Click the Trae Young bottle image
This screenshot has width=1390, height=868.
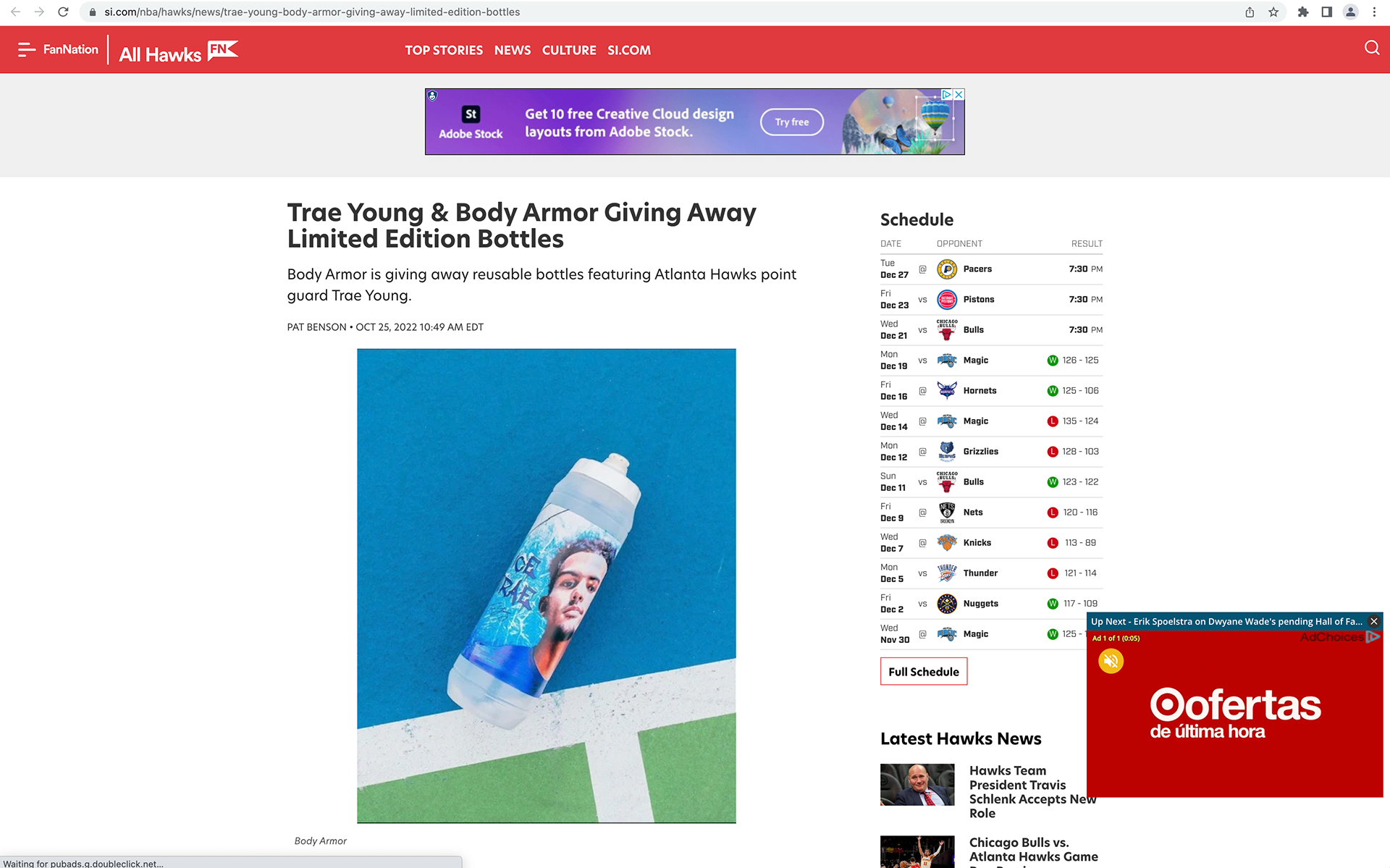pos(547,586)
